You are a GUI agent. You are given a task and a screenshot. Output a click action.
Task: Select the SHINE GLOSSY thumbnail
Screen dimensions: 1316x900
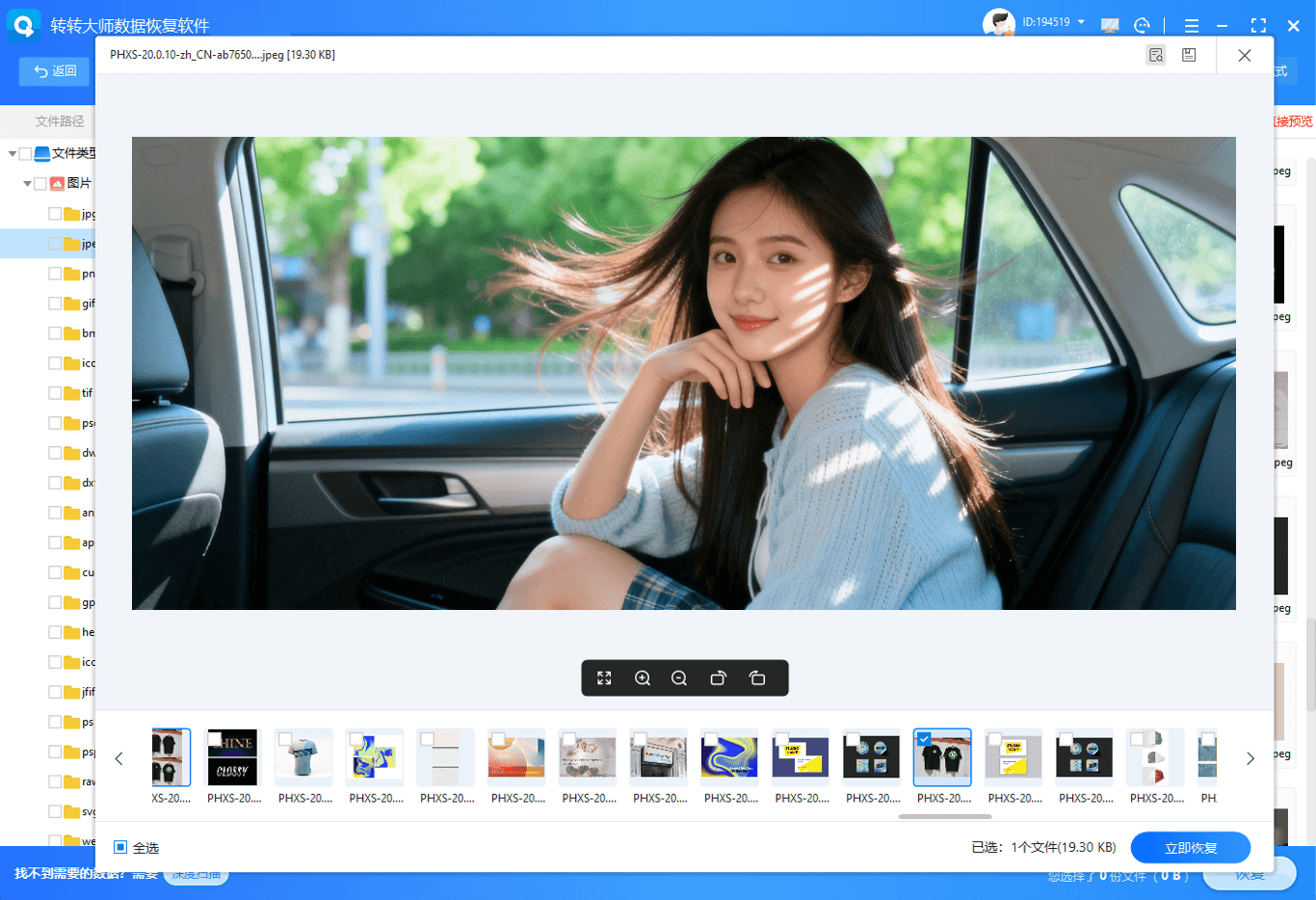click(x=232, y=757)
